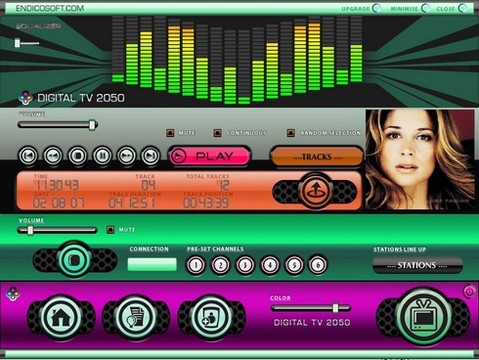Open the orange TRACKS list
Screen dimensions: 479x360
pos(317,156)
